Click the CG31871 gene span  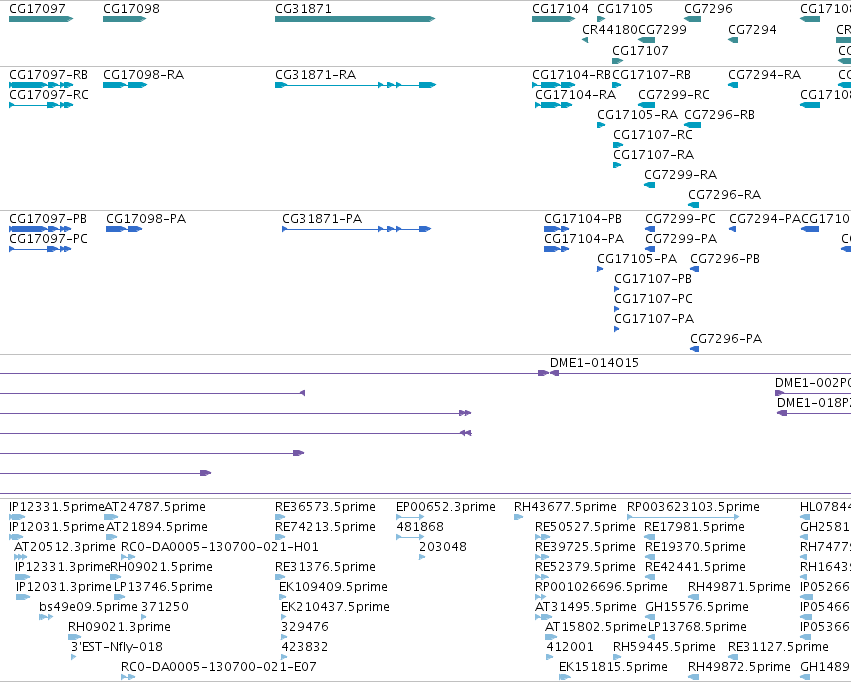(x=355, y=19)
